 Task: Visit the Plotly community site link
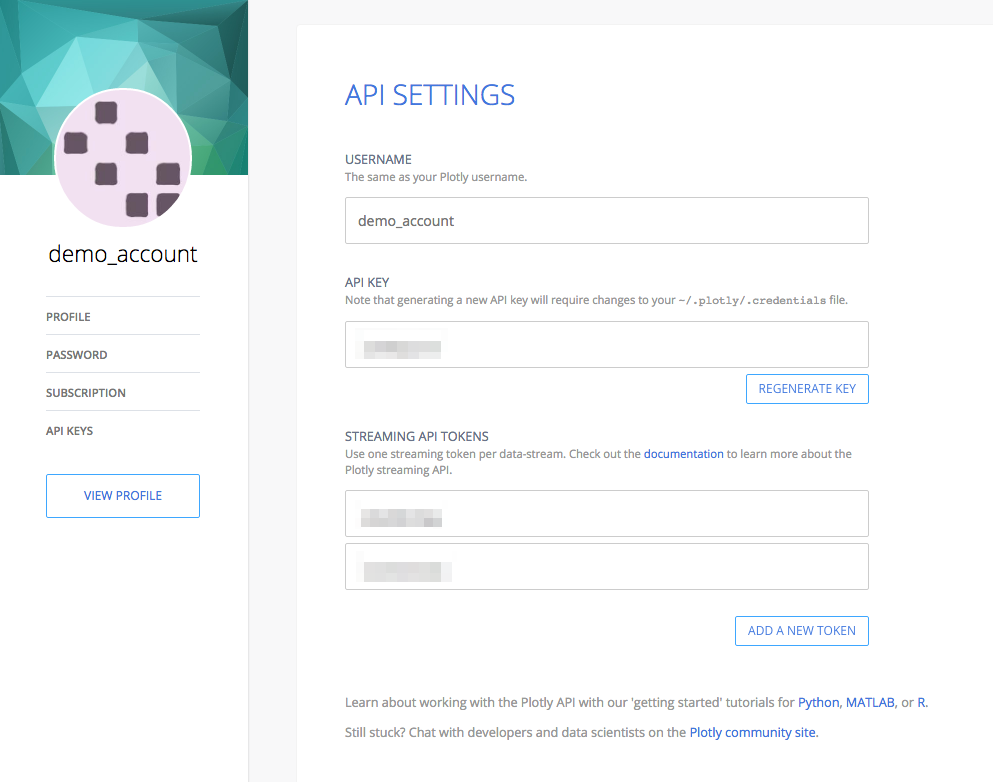point(752,733)
